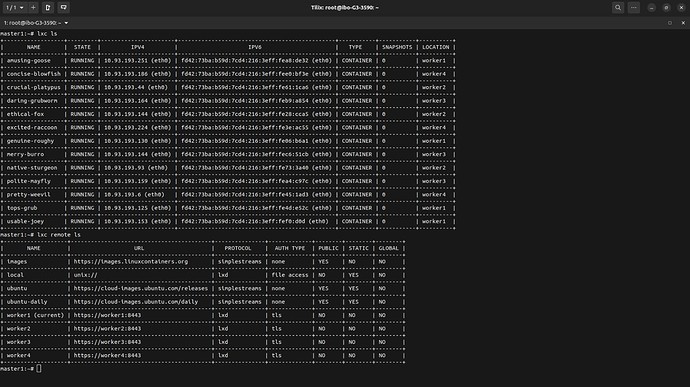The width and height of the screenshot is (690, 387).
Task: Add terminal down split icon
Action: (63, 7)
